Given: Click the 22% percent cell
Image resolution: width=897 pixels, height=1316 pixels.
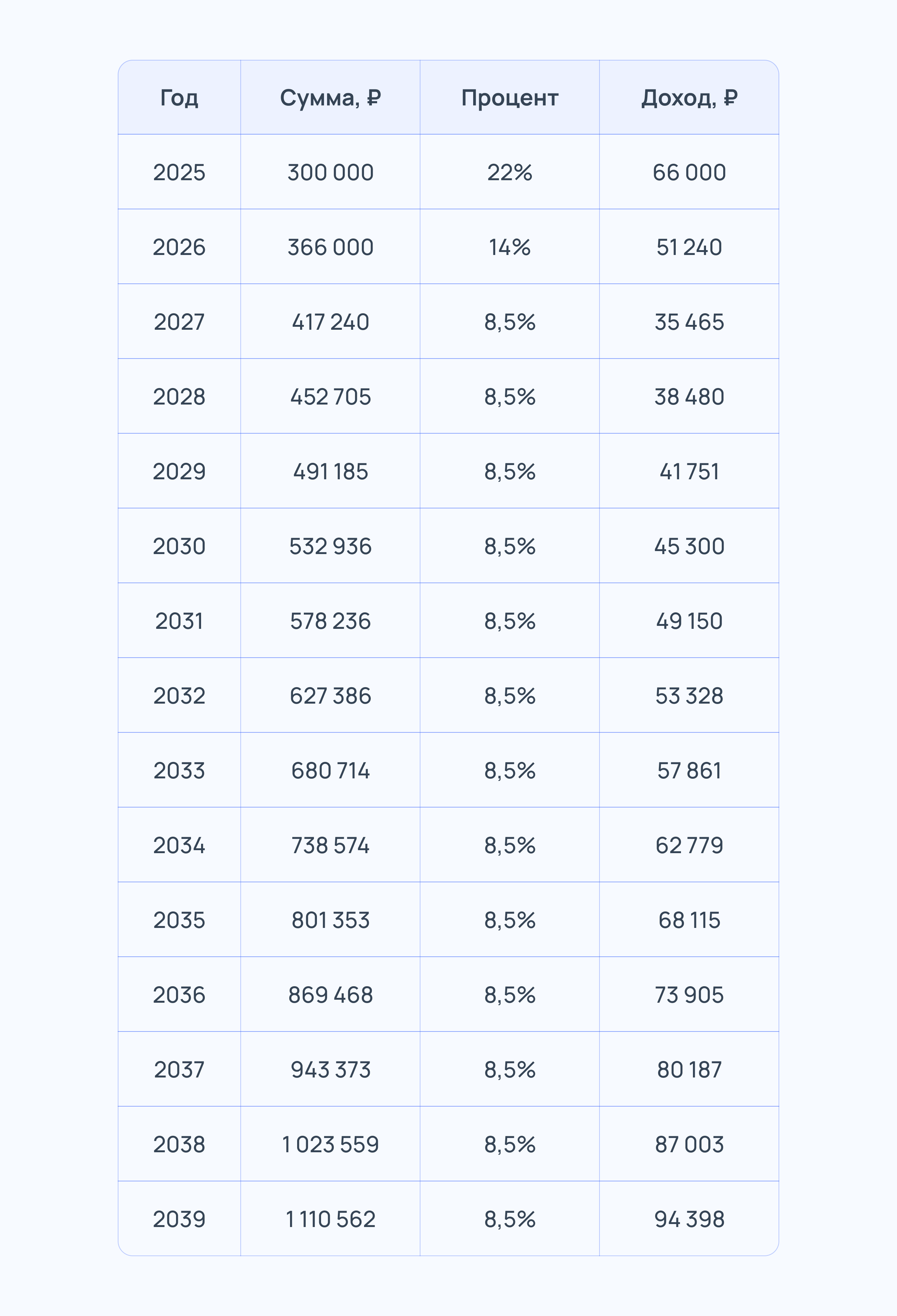Looking at the screenshot, I should pos(509,172).
